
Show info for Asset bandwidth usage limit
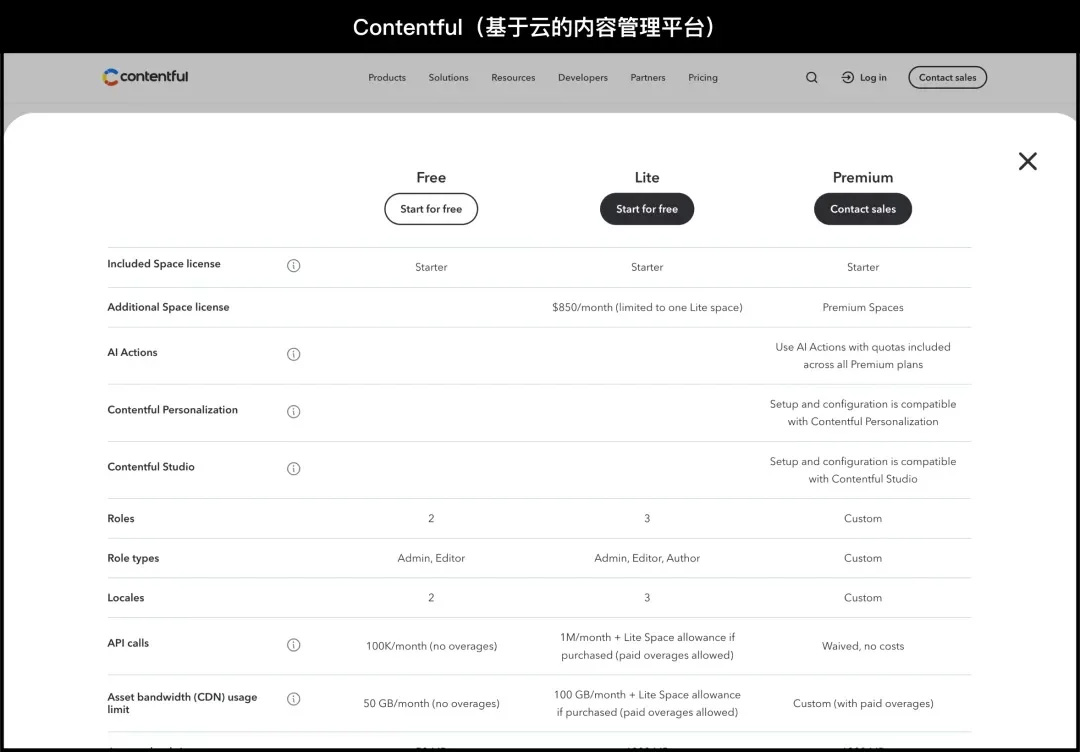293,699
